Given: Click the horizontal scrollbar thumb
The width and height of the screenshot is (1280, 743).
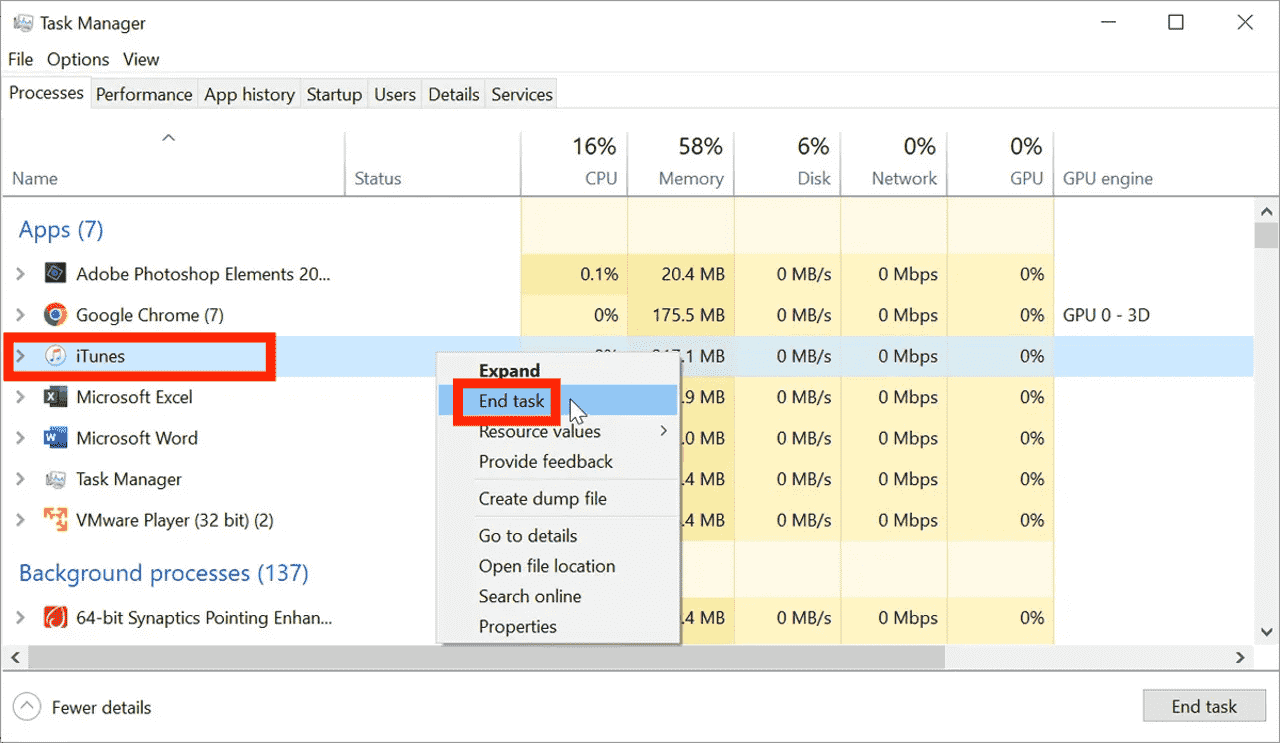Looking at the screenshot, I should [486, 657].
